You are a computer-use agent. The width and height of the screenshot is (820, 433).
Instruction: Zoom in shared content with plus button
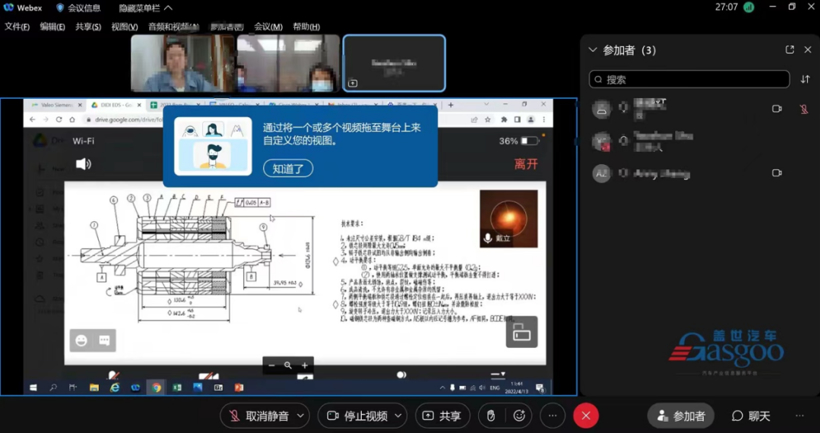(x=305, y=366)
